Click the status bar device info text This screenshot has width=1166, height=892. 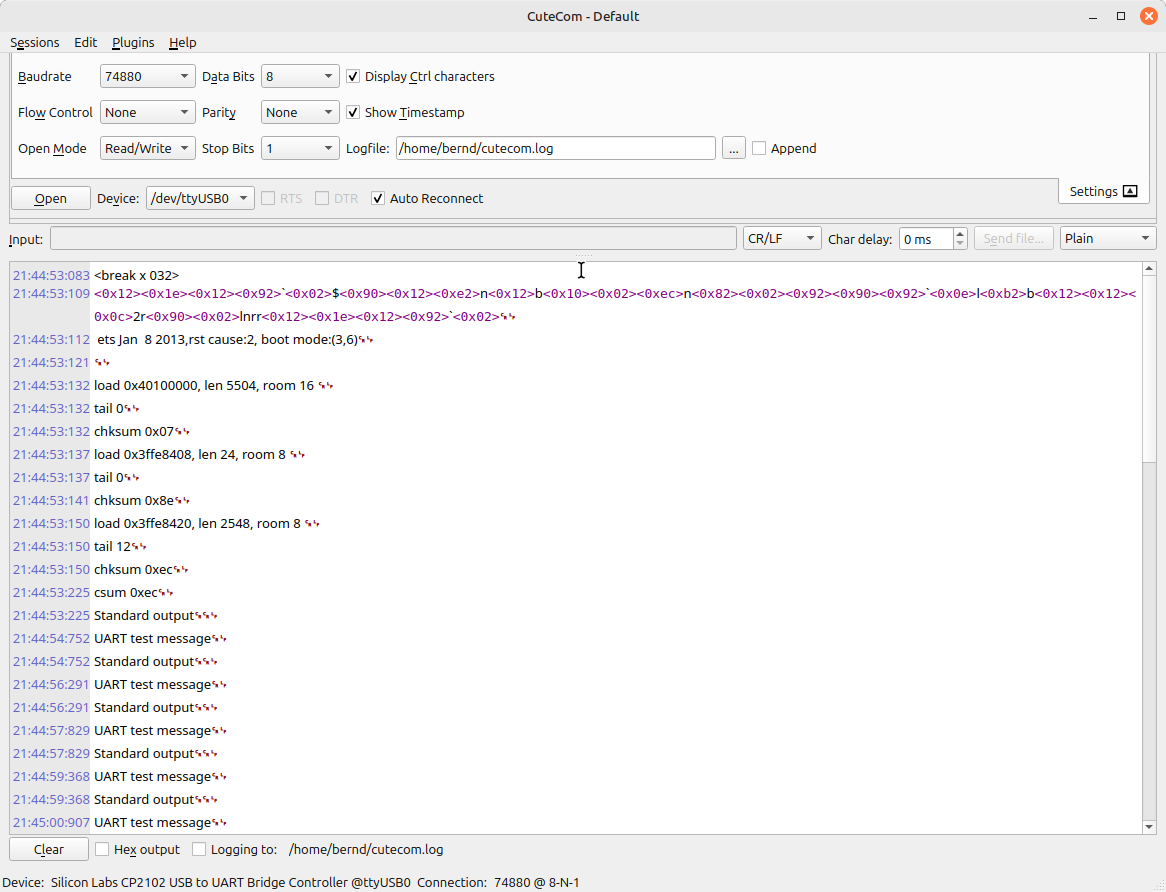coord(207,882)
